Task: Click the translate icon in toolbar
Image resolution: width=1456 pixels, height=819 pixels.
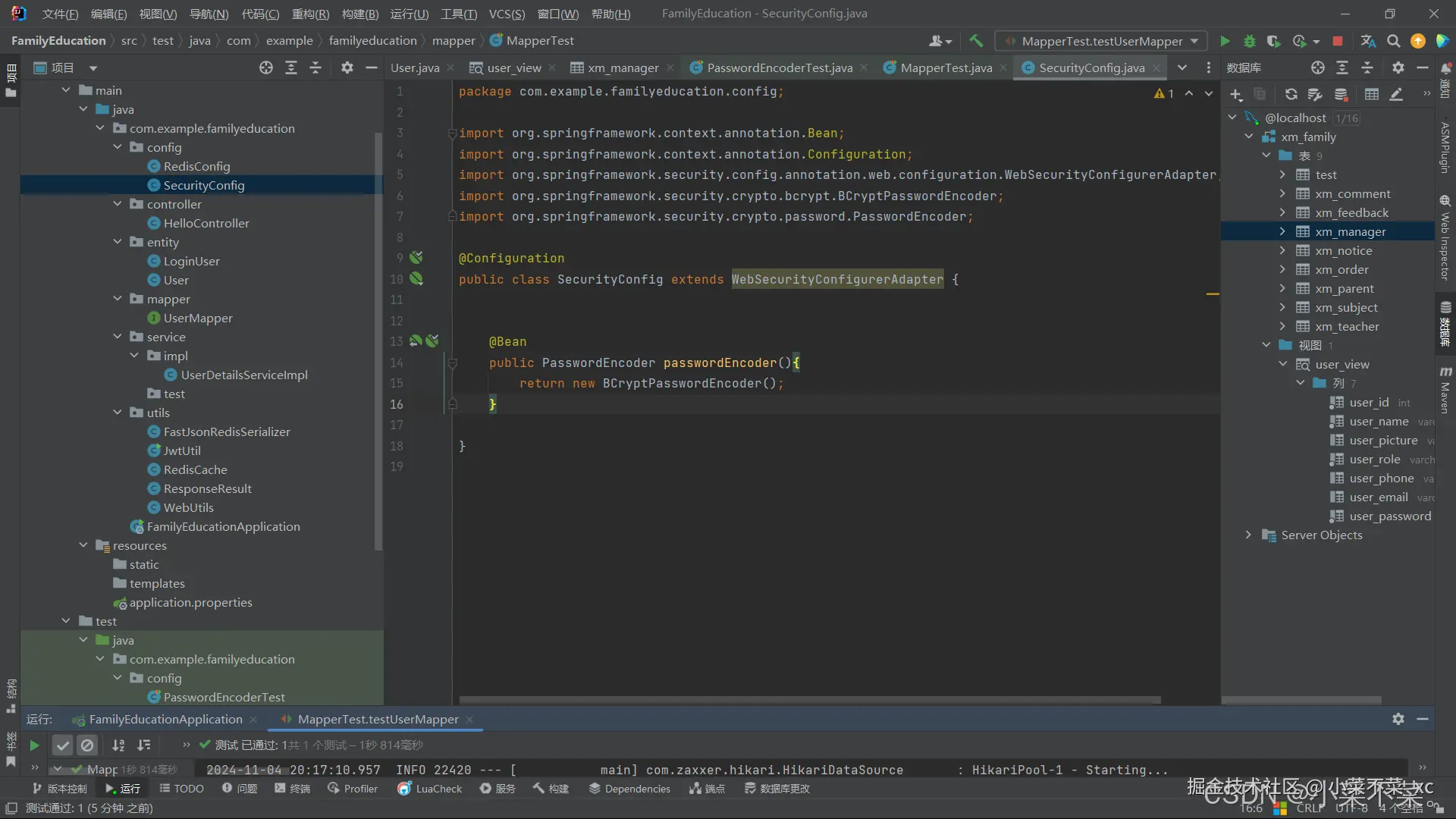Action: (1368, 41)
